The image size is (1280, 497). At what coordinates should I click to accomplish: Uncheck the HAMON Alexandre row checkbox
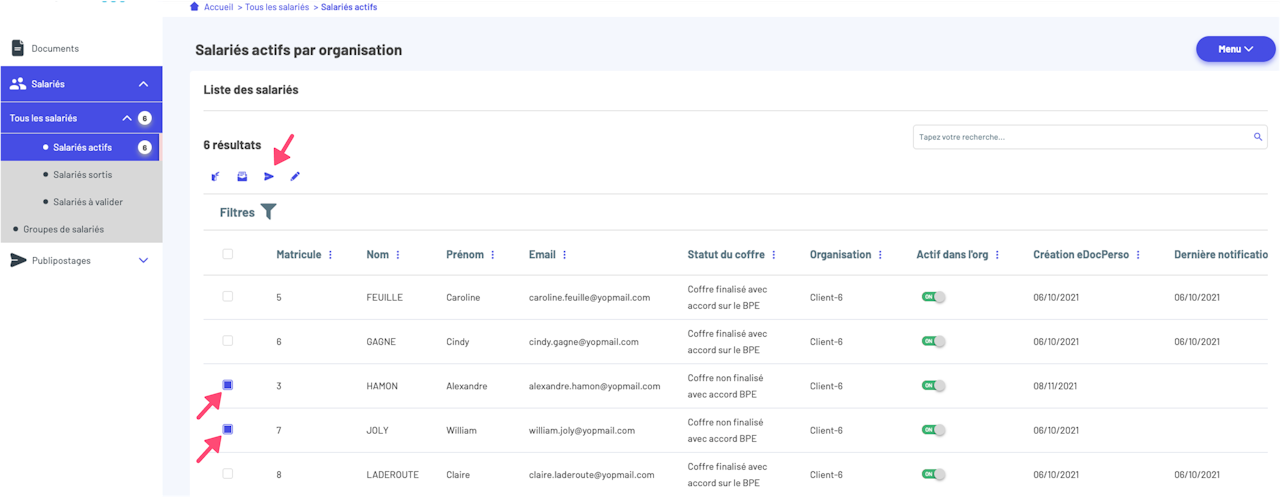tap(228, 385)
